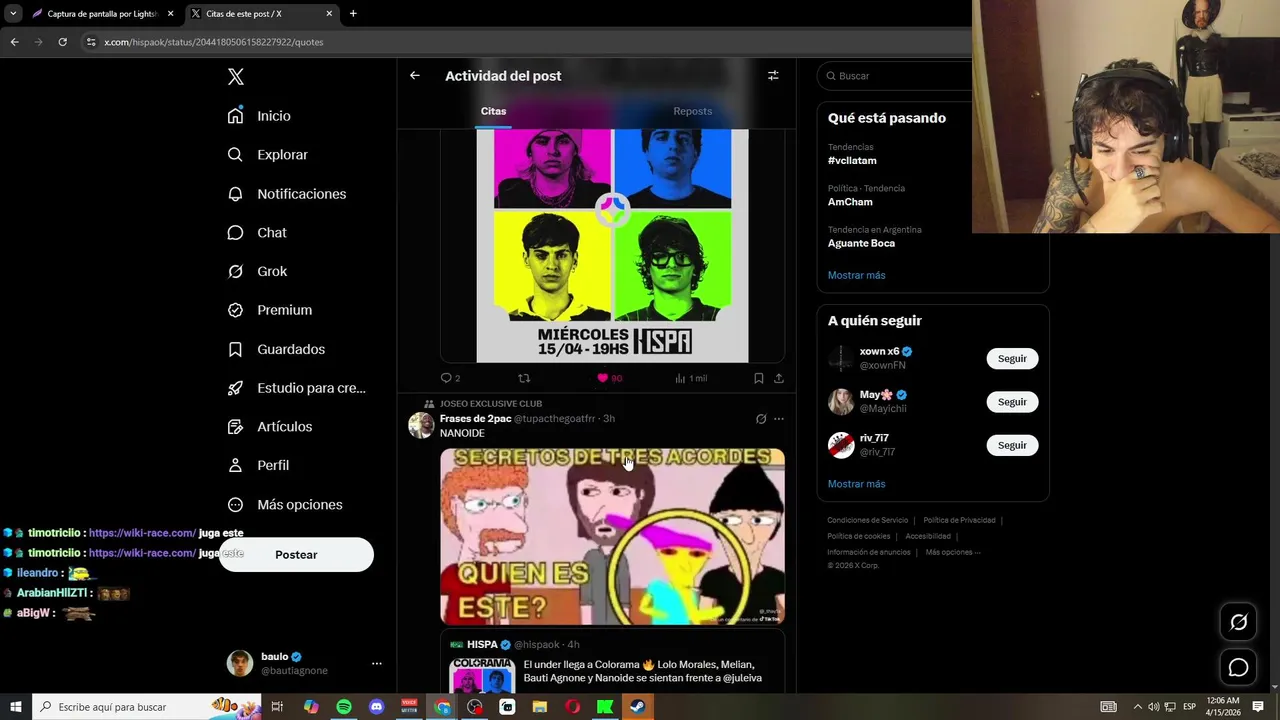This screenshot has height=720, width=1280.
Task: Click Mostrar más under trends
Action: point(856,275)
